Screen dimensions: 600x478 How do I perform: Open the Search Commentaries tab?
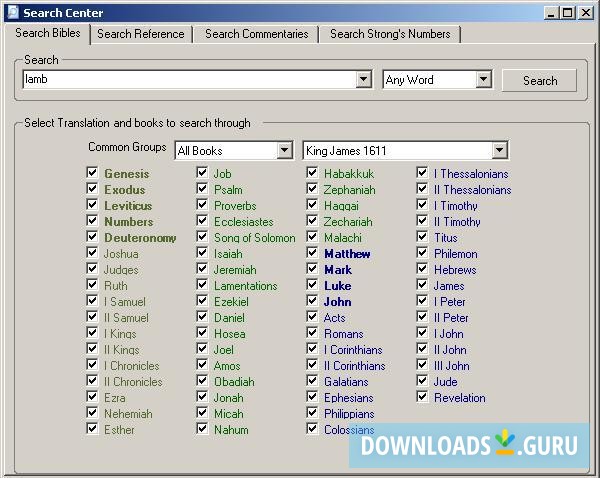[x=256, y=34]
